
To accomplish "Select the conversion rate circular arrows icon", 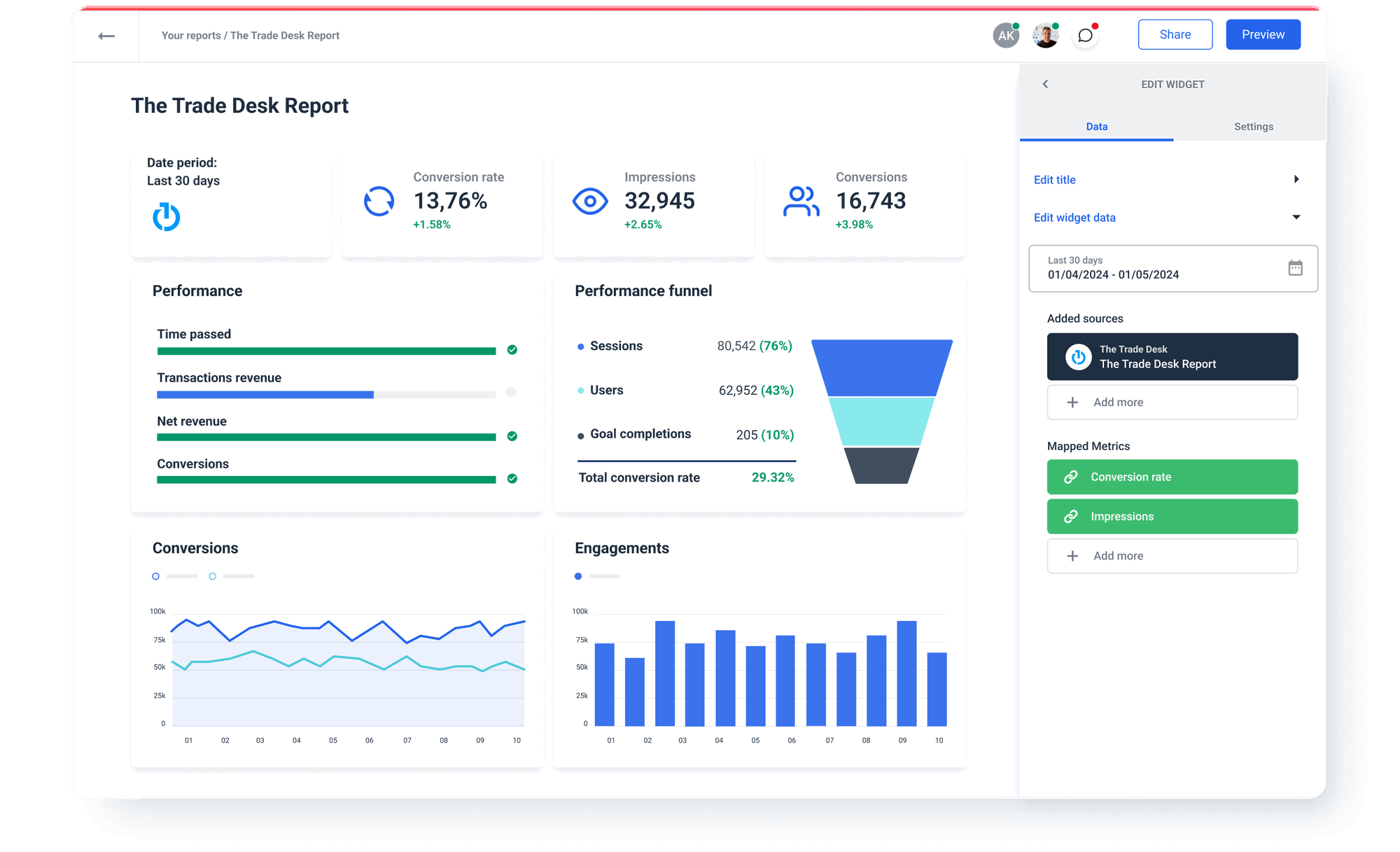I will pyautogui.click(x=378, y=201).
